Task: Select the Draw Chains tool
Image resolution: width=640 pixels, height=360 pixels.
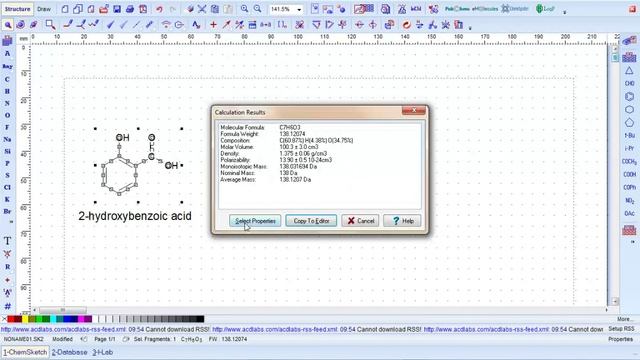Action: [x=94, y=25]
